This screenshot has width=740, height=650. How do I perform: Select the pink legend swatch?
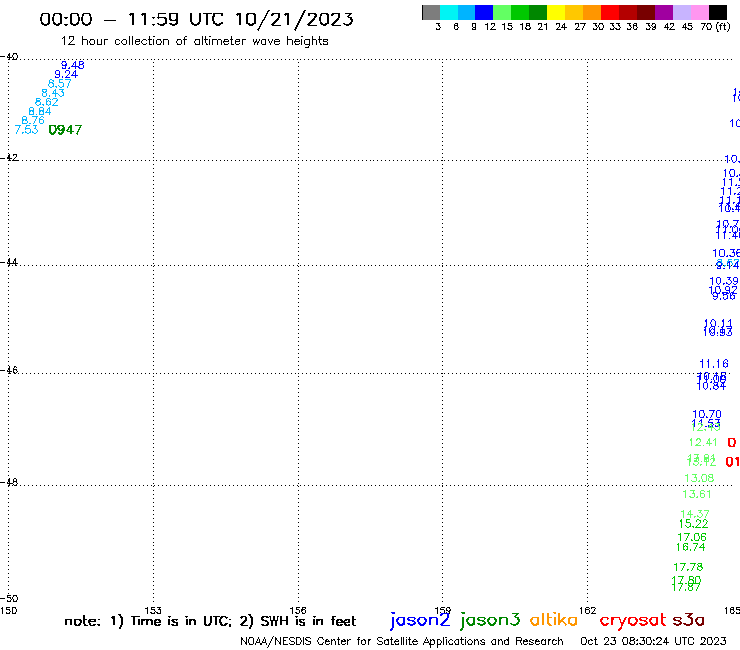pos(700,12)
